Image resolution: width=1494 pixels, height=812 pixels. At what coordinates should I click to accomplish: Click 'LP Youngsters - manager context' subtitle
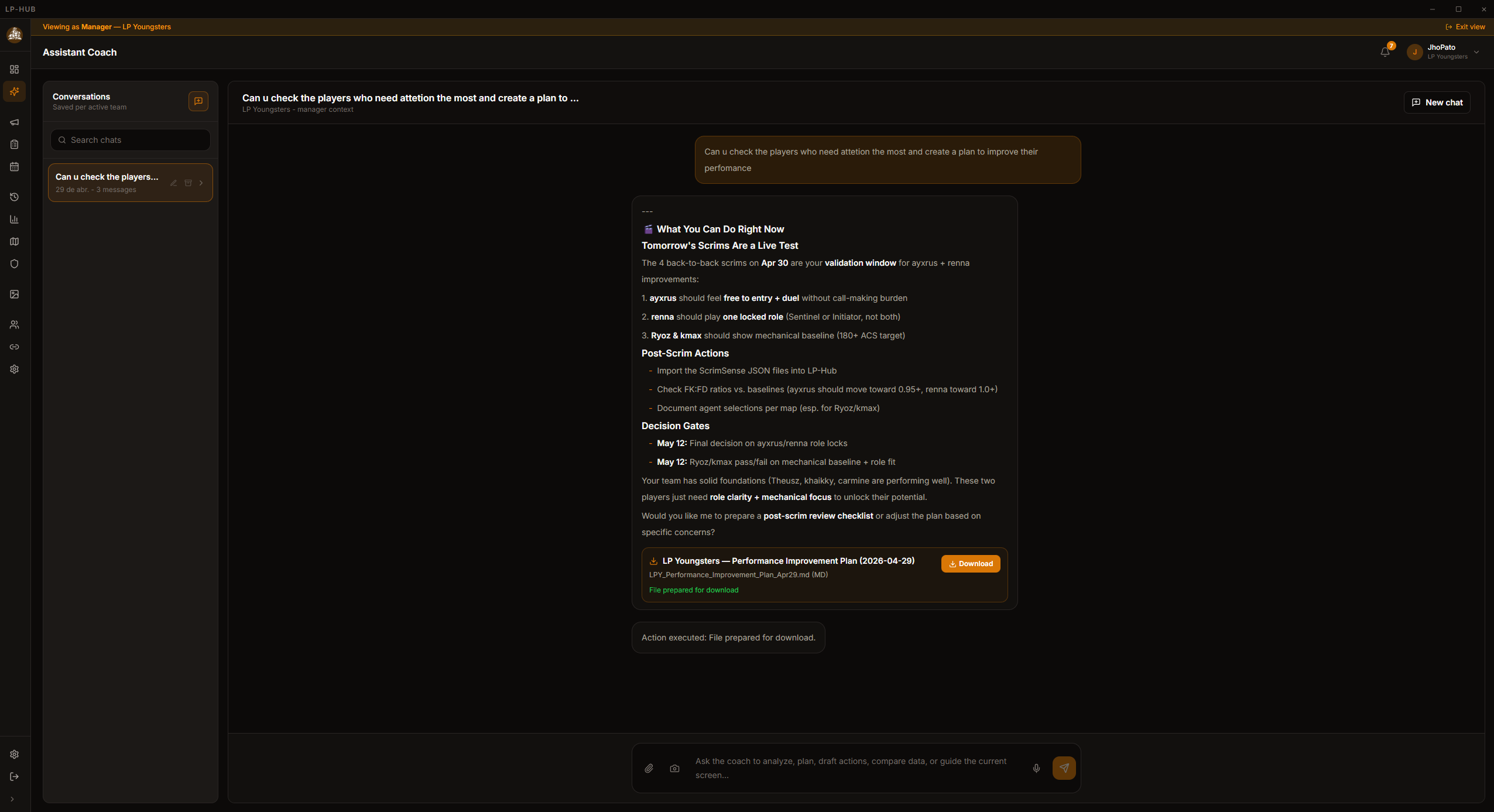298,109
